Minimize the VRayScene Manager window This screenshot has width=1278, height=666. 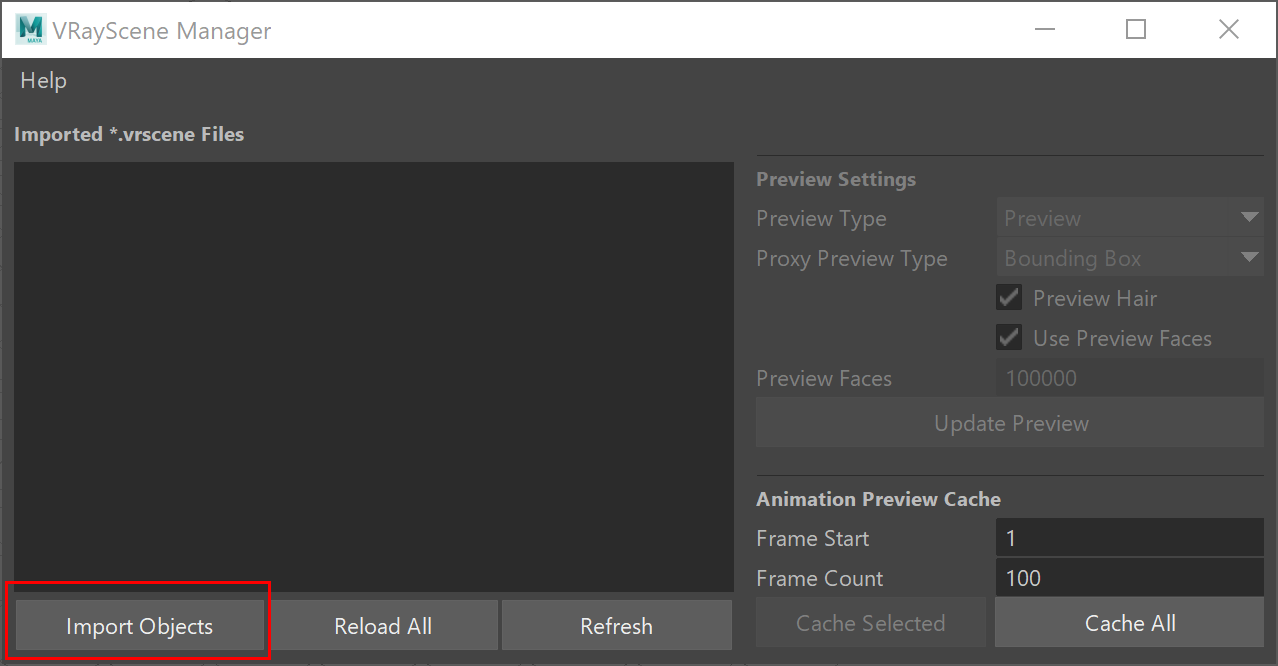click(x=1044, y=30)
